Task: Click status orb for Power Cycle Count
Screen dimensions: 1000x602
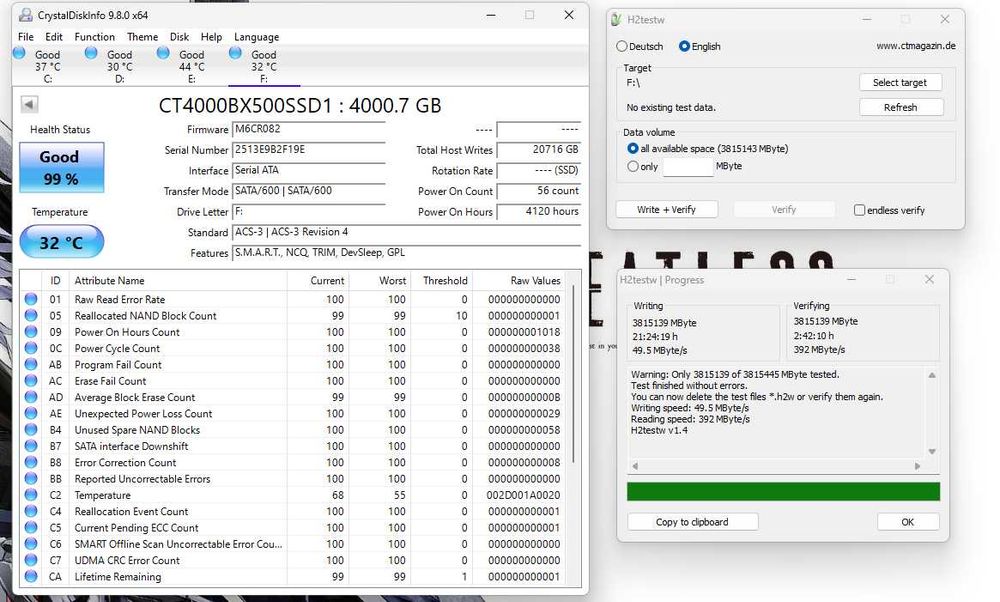Action: pos(31,348)
